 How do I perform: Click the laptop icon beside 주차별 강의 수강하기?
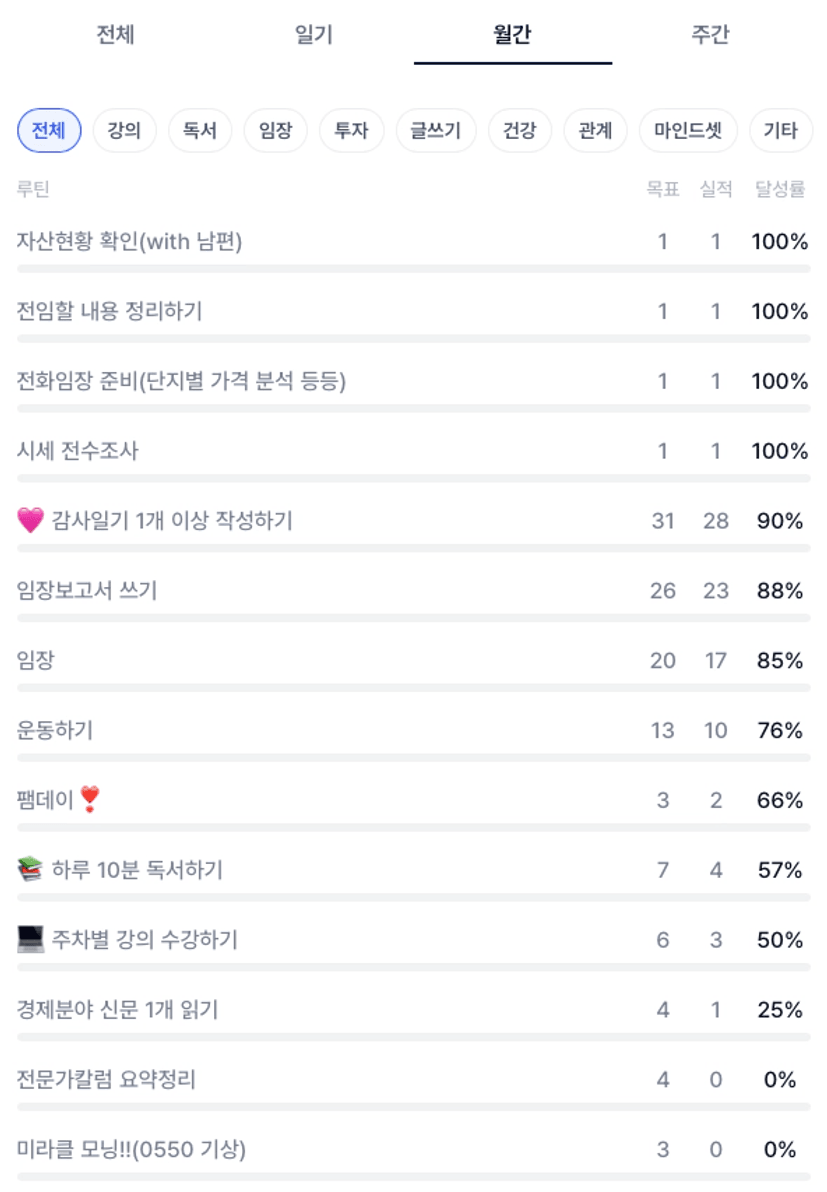(x=31, y=940)
